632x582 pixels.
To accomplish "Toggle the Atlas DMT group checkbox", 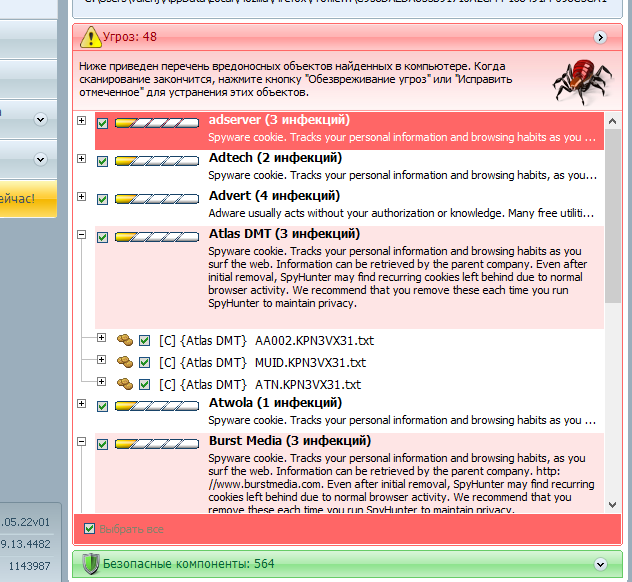I will (x=103, y=237).
